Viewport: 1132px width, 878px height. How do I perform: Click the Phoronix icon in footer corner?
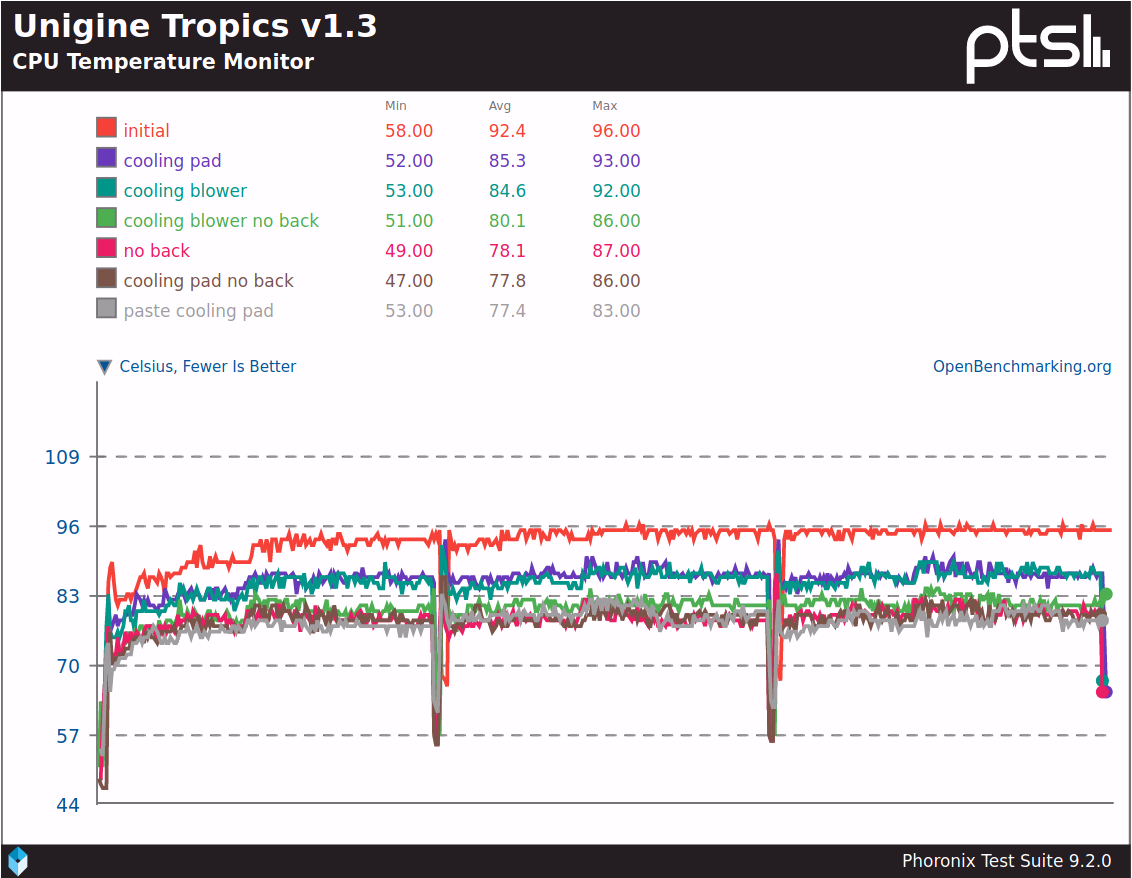pos(18,860)
